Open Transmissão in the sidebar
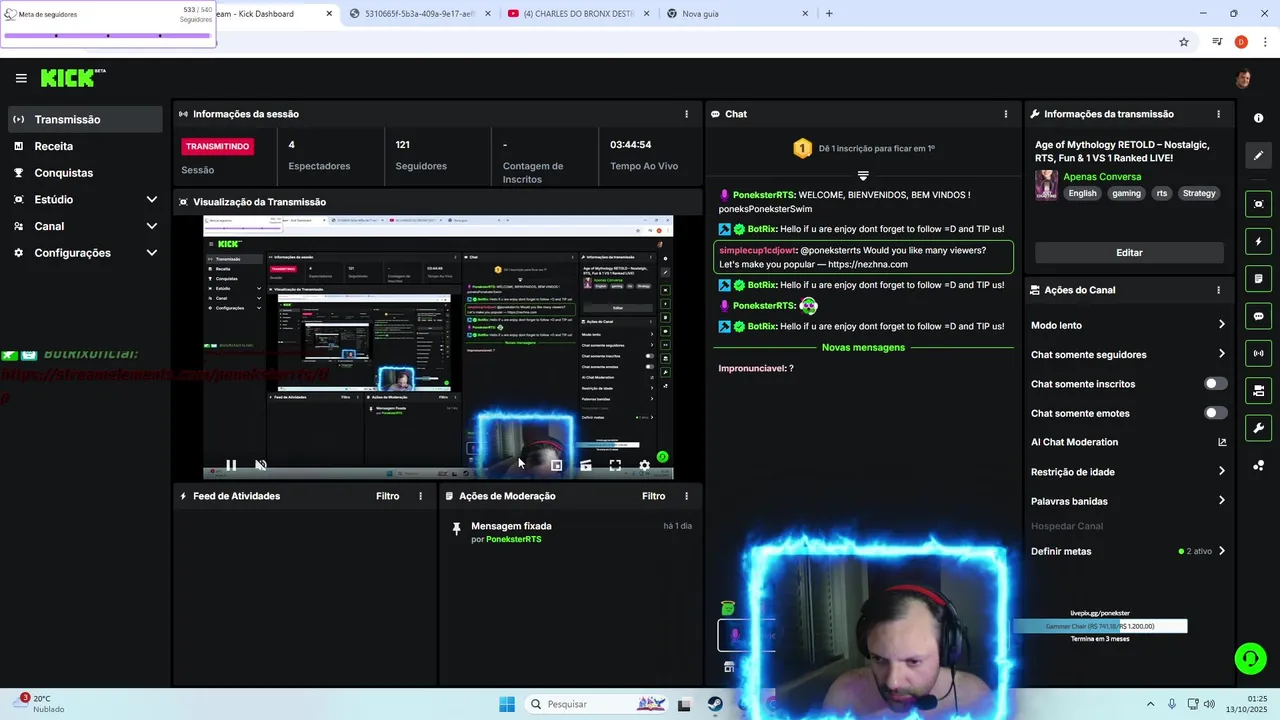 86,119
